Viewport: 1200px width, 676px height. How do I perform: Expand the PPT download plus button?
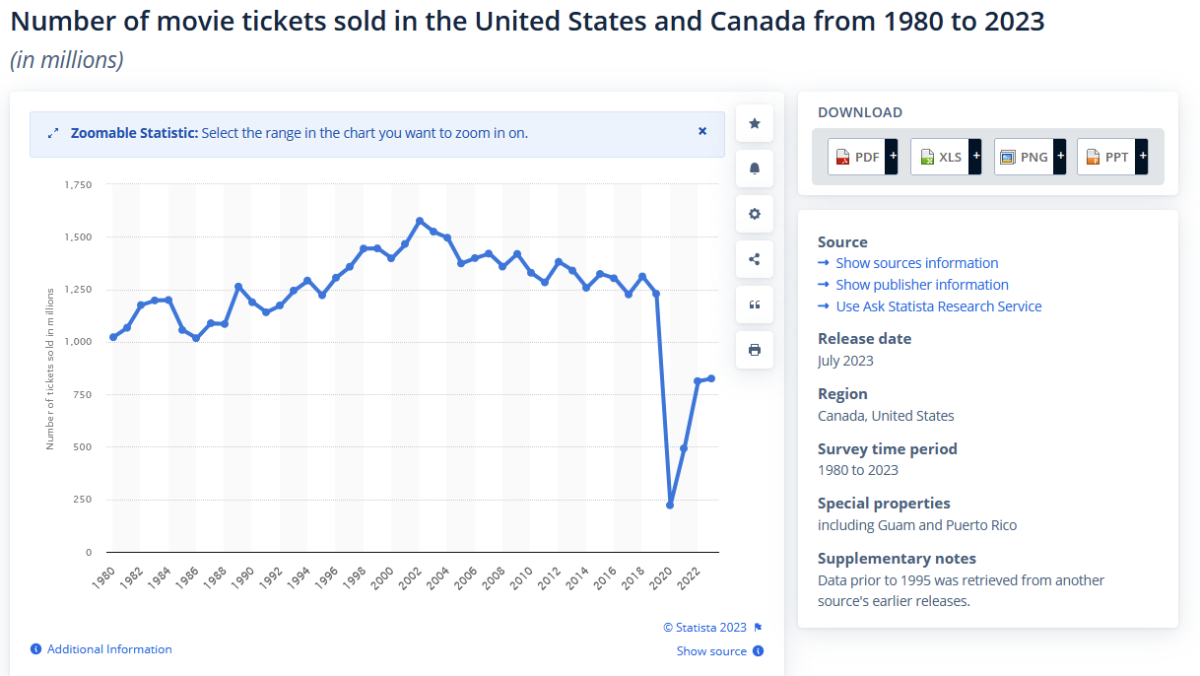1142,157
